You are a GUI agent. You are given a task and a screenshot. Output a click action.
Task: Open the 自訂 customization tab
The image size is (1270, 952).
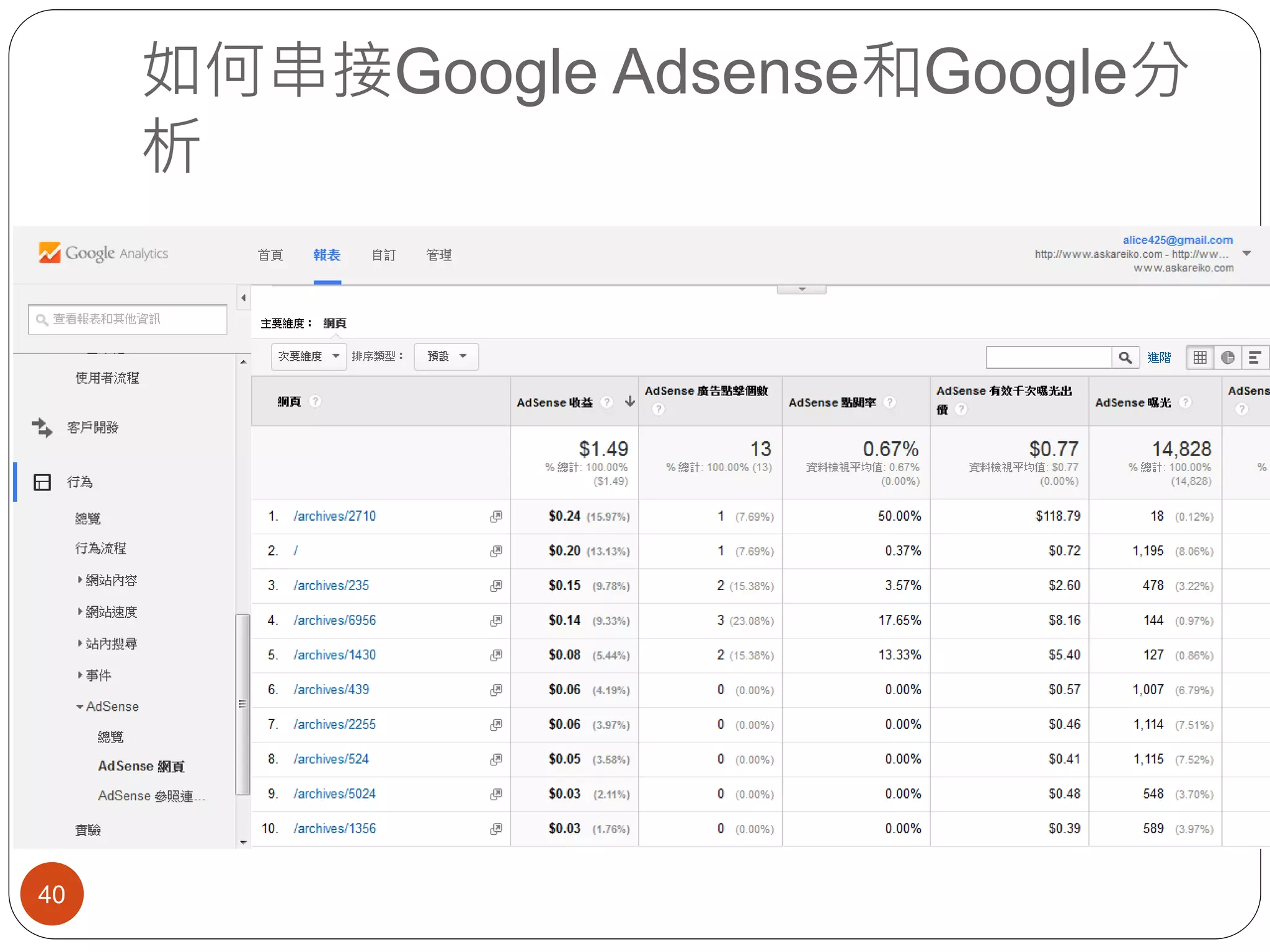coord(384,255)
